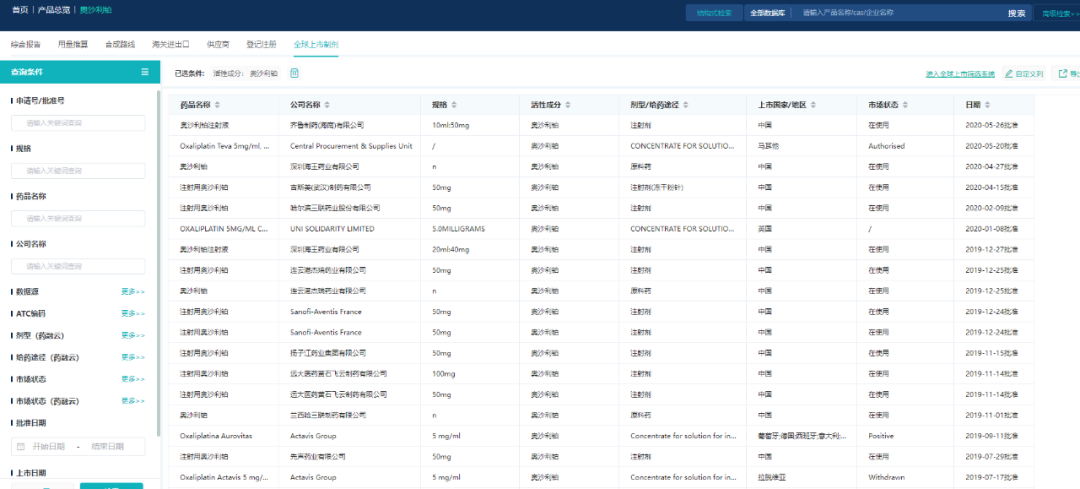This screenshot has width=1080, height=489.
Task: Click the 自定义列 pencil button
Action: [1023, 74]
